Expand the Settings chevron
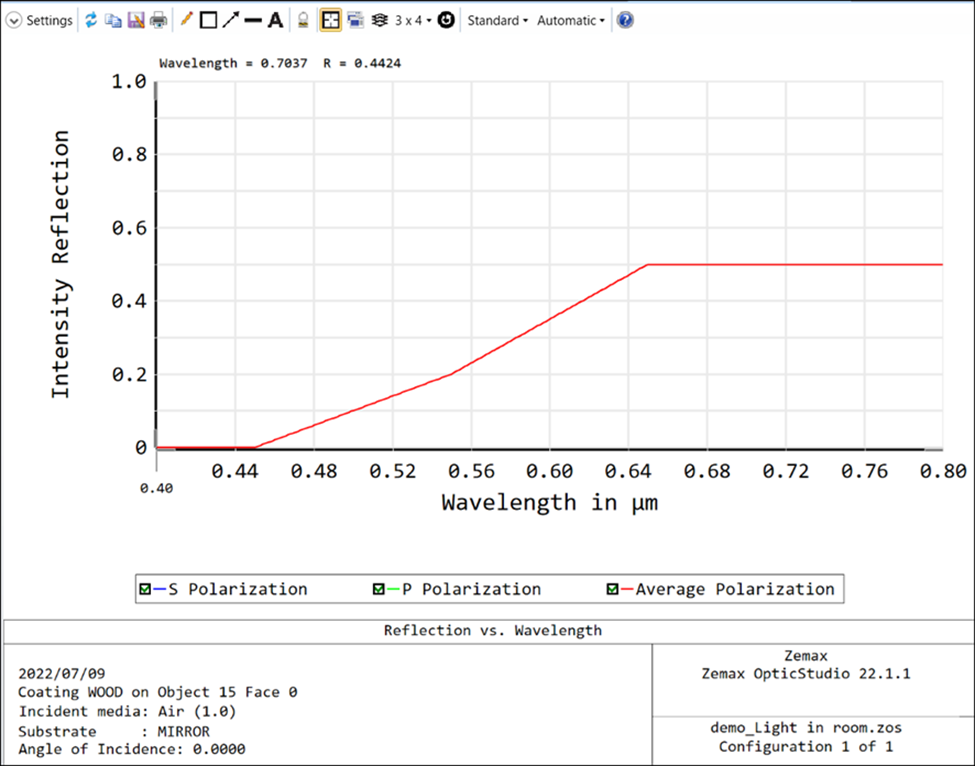This screenshot has width=975, height=766. point(14,21)
